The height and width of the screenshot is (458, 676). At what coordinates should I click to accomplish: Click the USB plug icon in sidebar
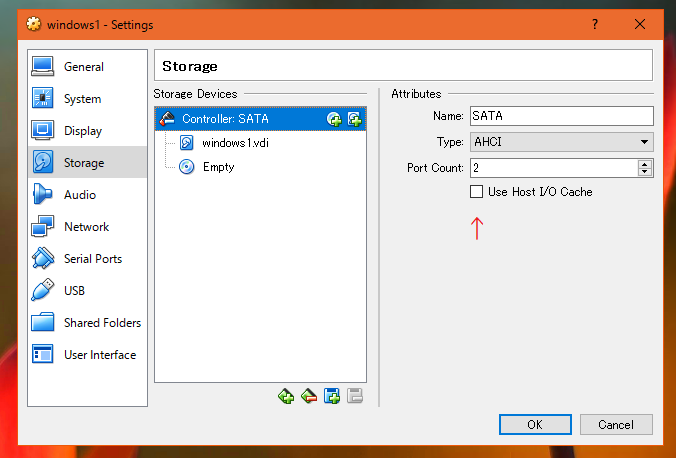tap(43, 290)
